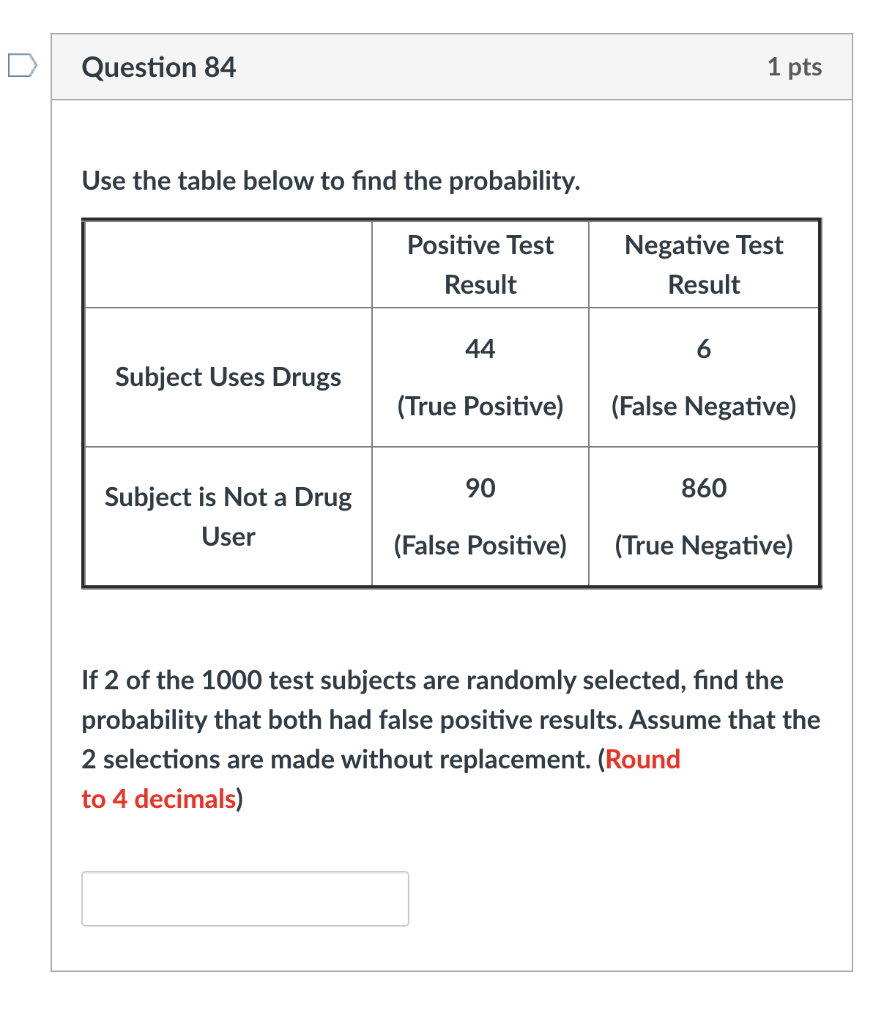Viewport: 873px width, 1024px height.
Task: Click the Positive Test Result column header
Action: pos(479,264)
